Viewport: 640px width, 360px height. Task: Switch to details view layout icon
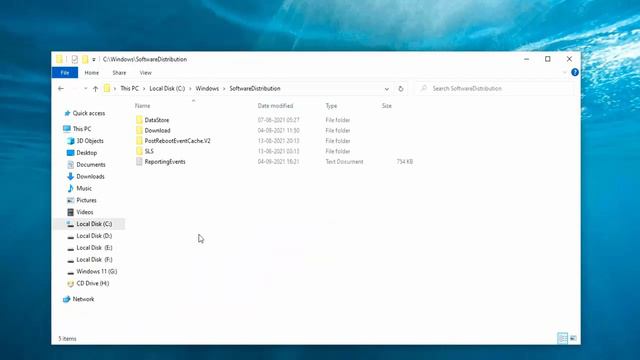click(x=562, y=338)
